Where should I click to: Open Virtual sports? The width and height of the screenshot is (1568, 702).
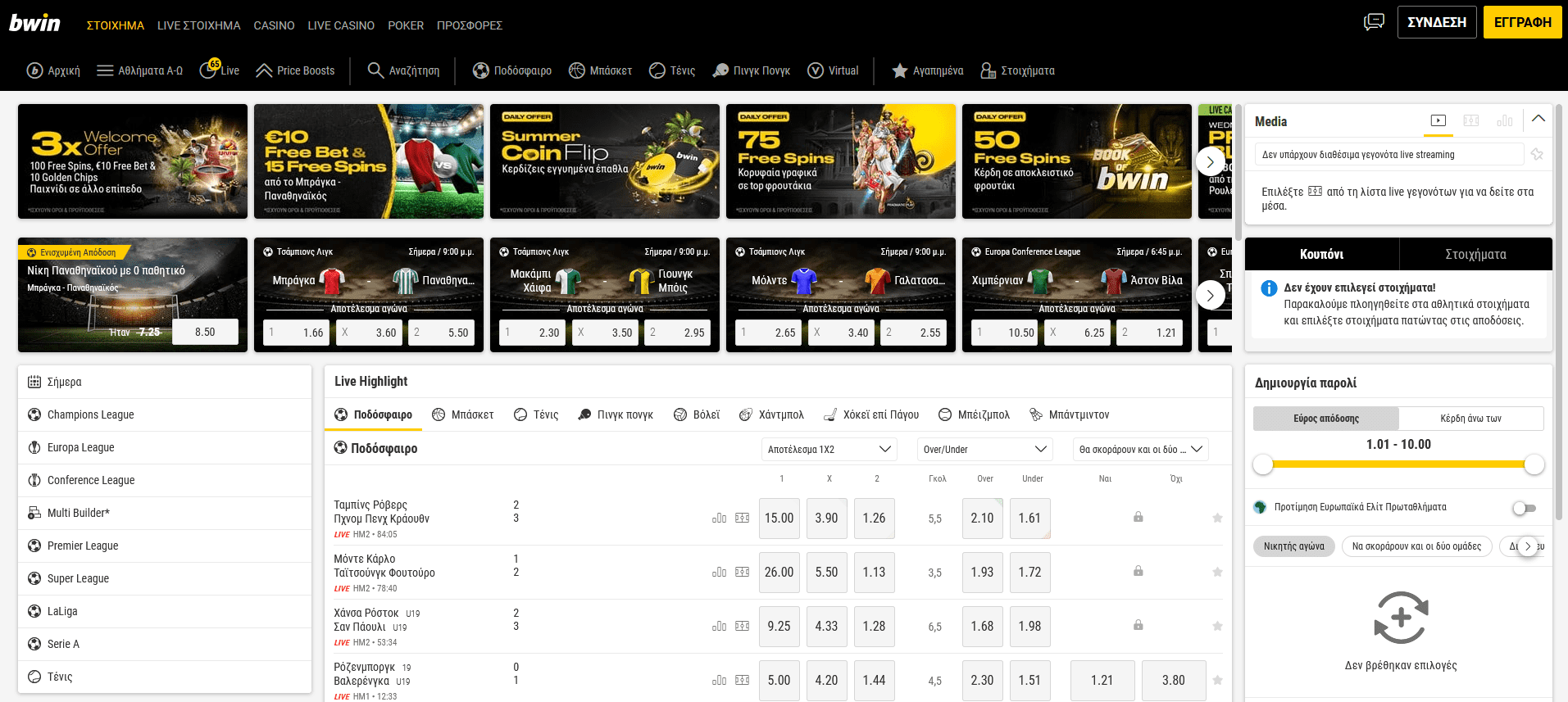pos(833,70)
